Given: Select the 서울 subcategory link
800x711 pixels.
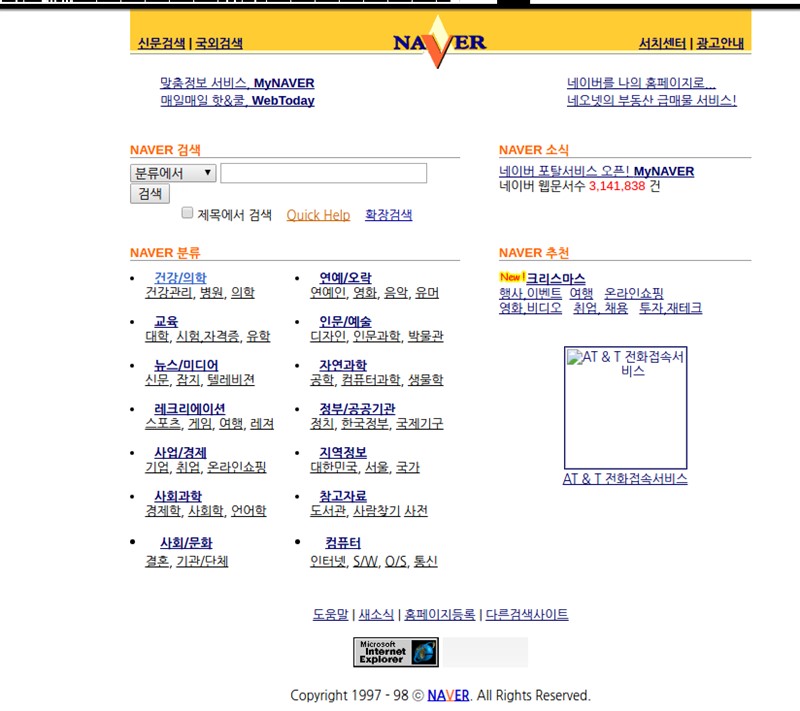Looking at the screenshot, I should click(377, 468).
